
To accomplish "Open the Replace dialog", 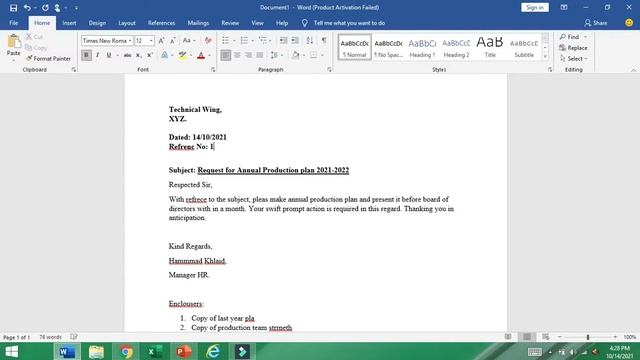I will 573,48.
